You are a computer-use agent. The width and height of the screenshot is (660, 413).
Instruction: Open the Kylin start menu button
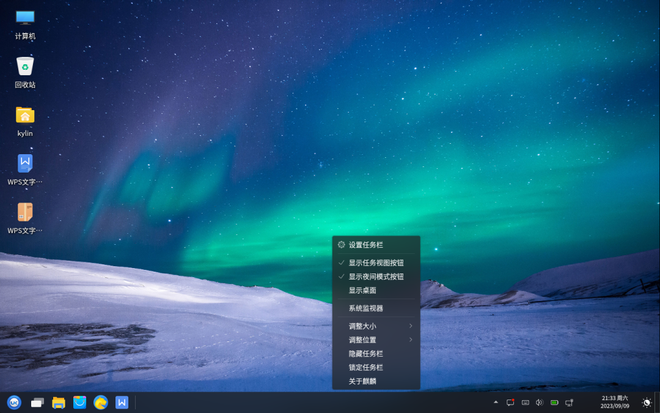[x=15, y=402]
